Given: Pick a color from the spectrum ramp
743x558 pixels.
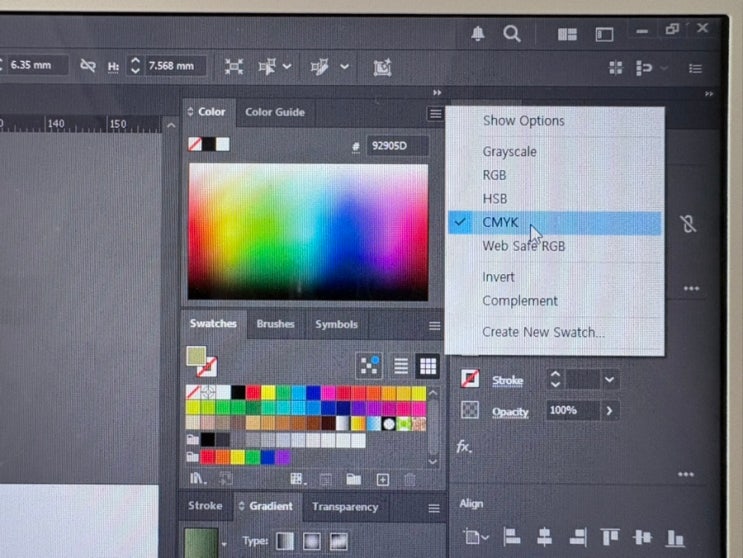Looking at the screenshot, I should (x=307, y=231).
